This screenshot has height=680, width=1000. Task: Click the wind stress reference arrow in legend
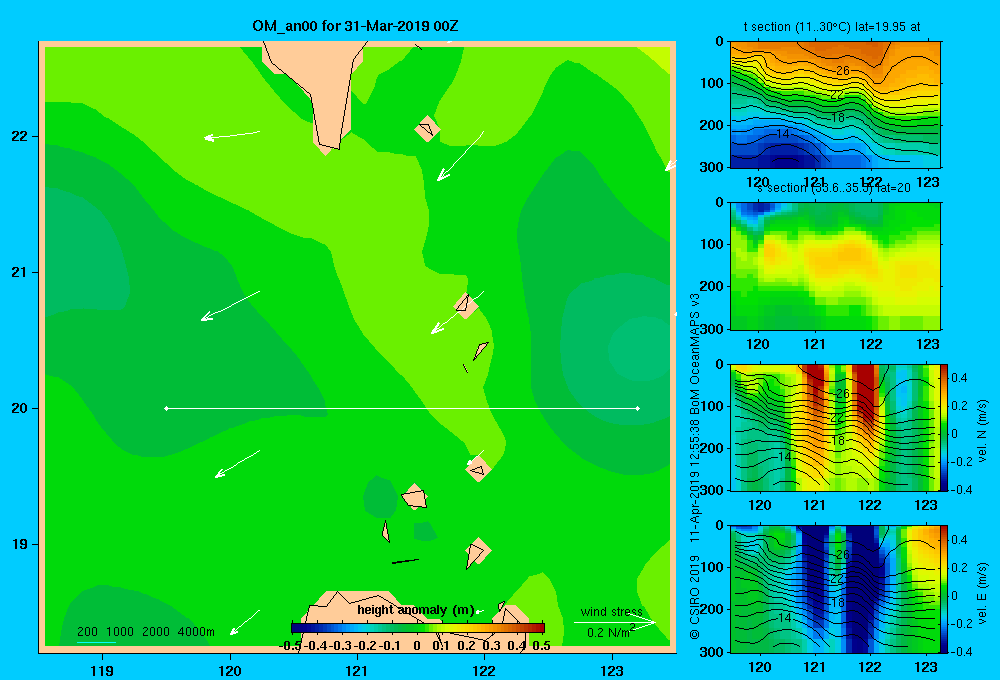coord(614,622)
